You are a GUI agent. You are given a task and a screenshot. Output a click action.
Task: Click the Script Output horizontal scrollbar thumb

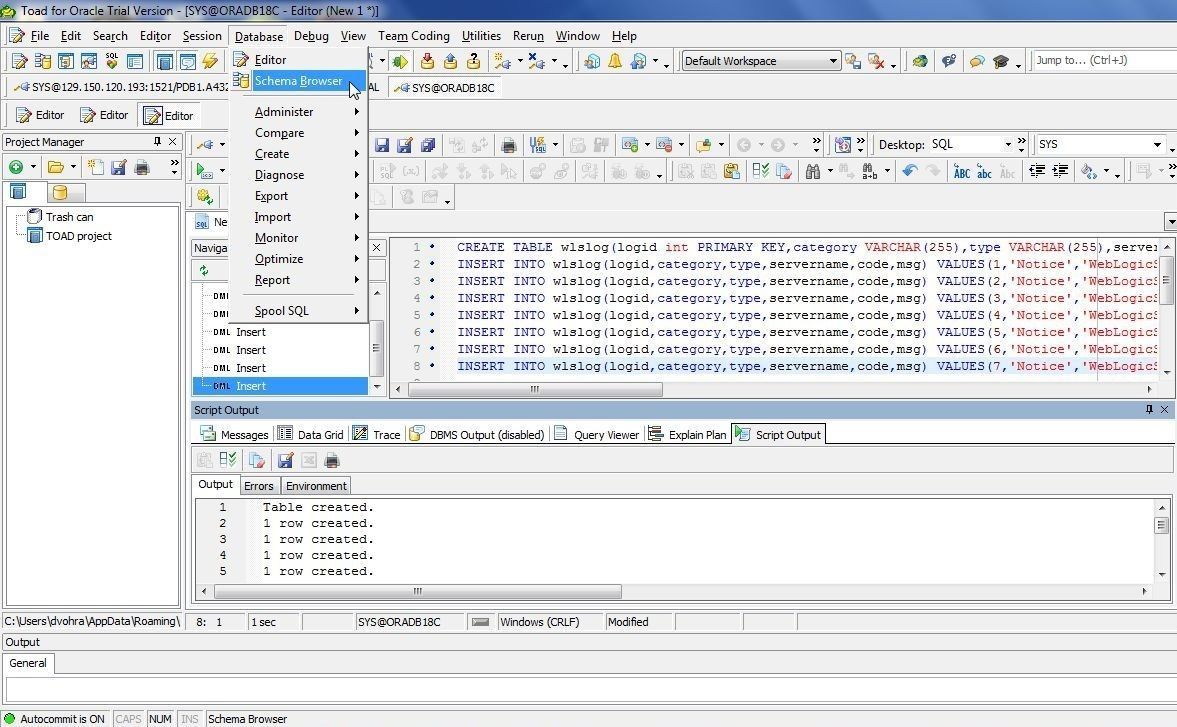point(418,591)
